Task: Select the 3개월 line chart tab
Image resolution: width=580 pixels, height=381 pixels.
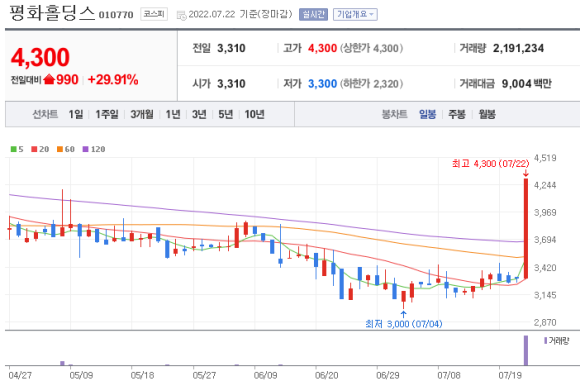Action: click(142, 114)
